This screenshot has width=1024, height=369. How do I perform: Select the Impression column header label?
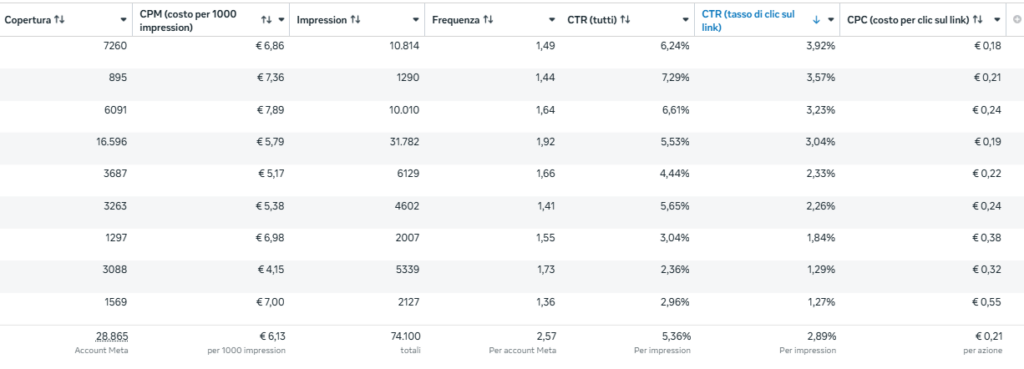pos(321,20)
